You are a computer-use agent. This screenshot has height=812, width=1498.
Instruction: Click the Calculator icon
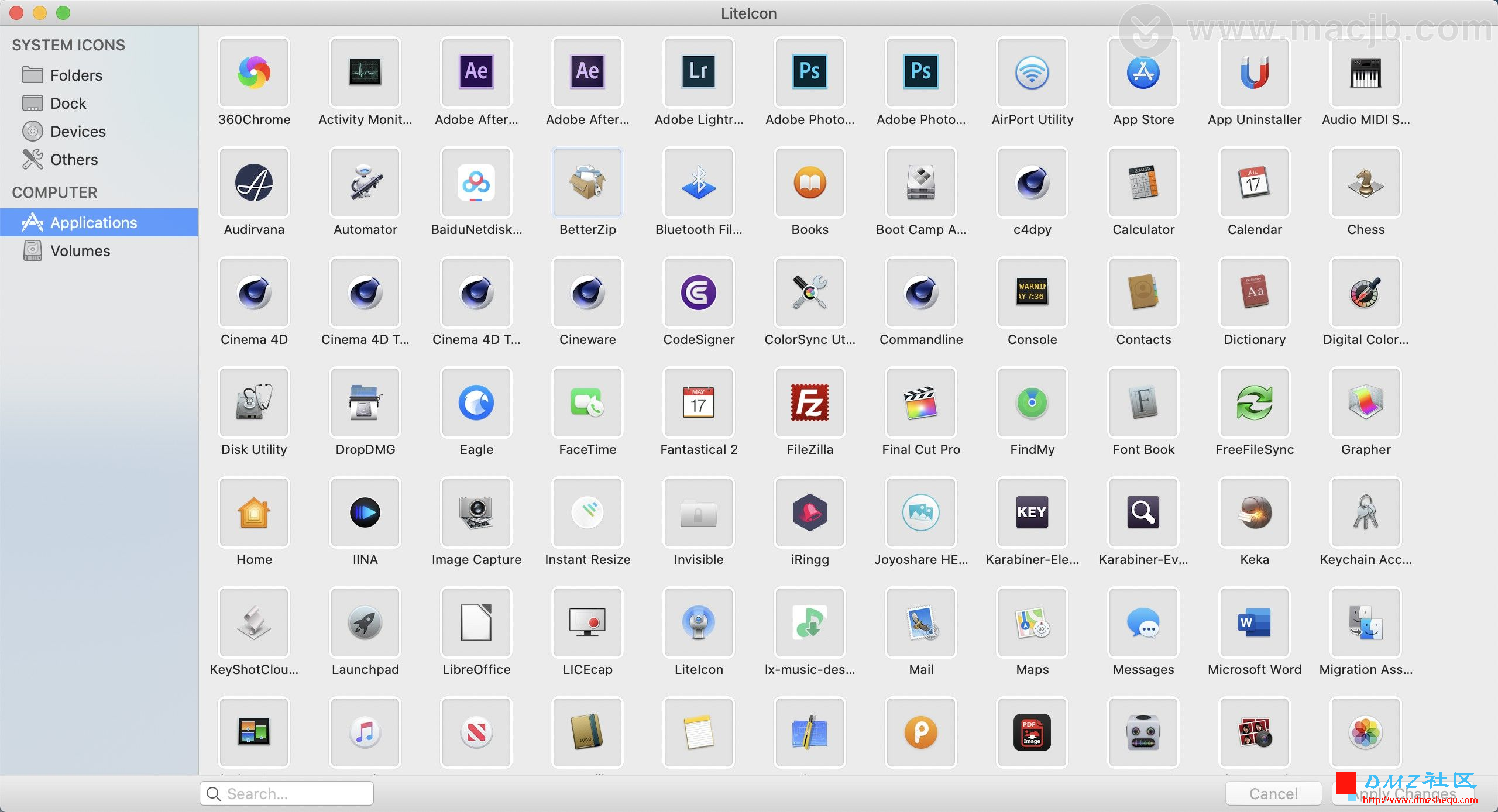(x=1143, y=183)
